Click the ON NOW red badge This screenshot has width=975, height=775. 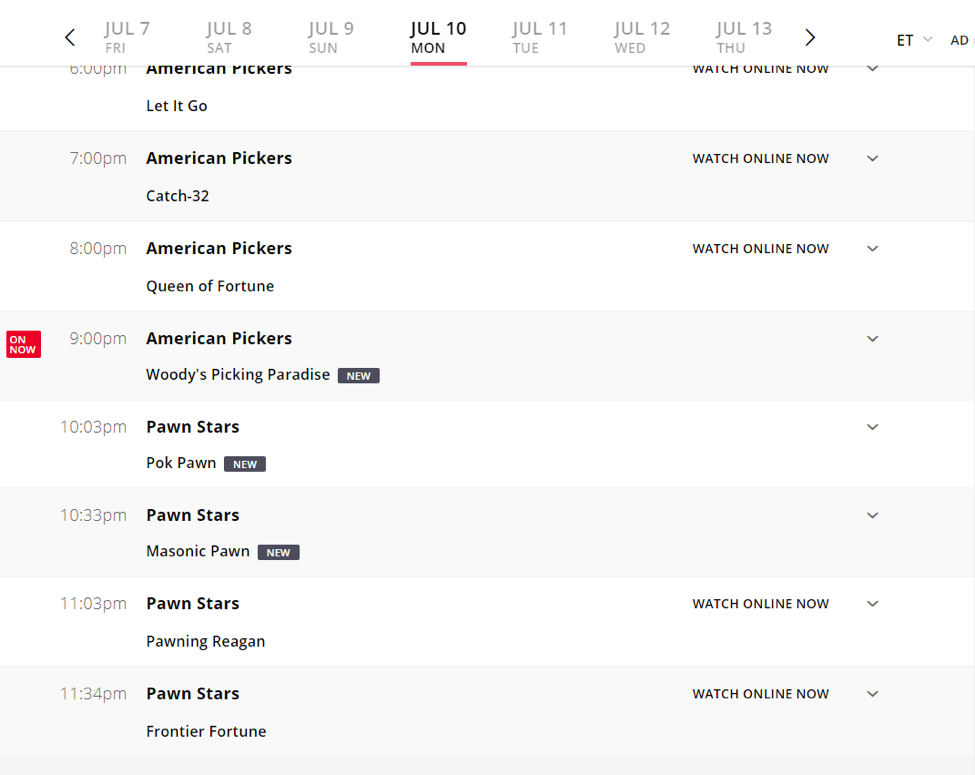tap(24, 344)
